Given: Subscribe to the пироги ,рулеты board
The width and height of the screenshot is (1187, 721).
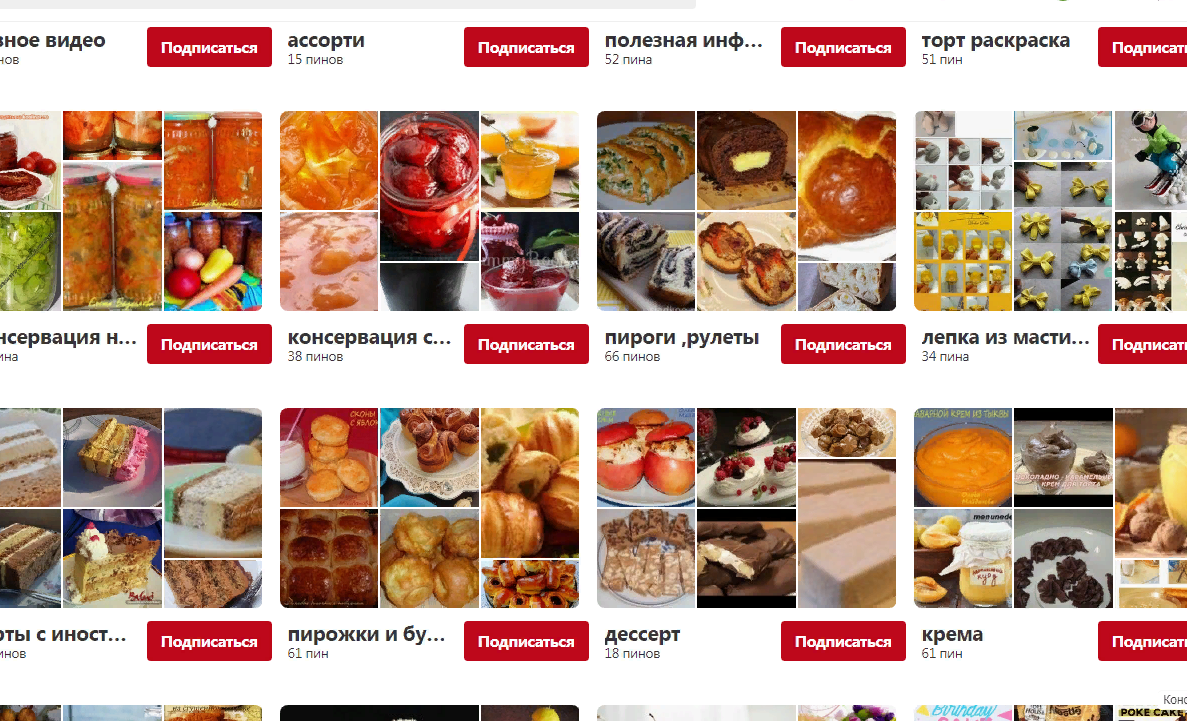Looking at the screenshot, I should (843, 344).
